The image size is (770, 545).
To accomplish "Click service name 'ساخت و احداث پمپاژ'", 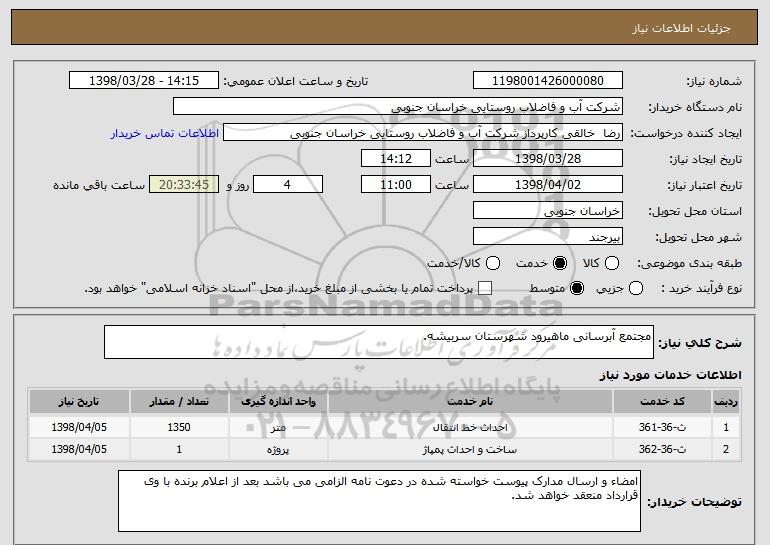I will point(470,449).
